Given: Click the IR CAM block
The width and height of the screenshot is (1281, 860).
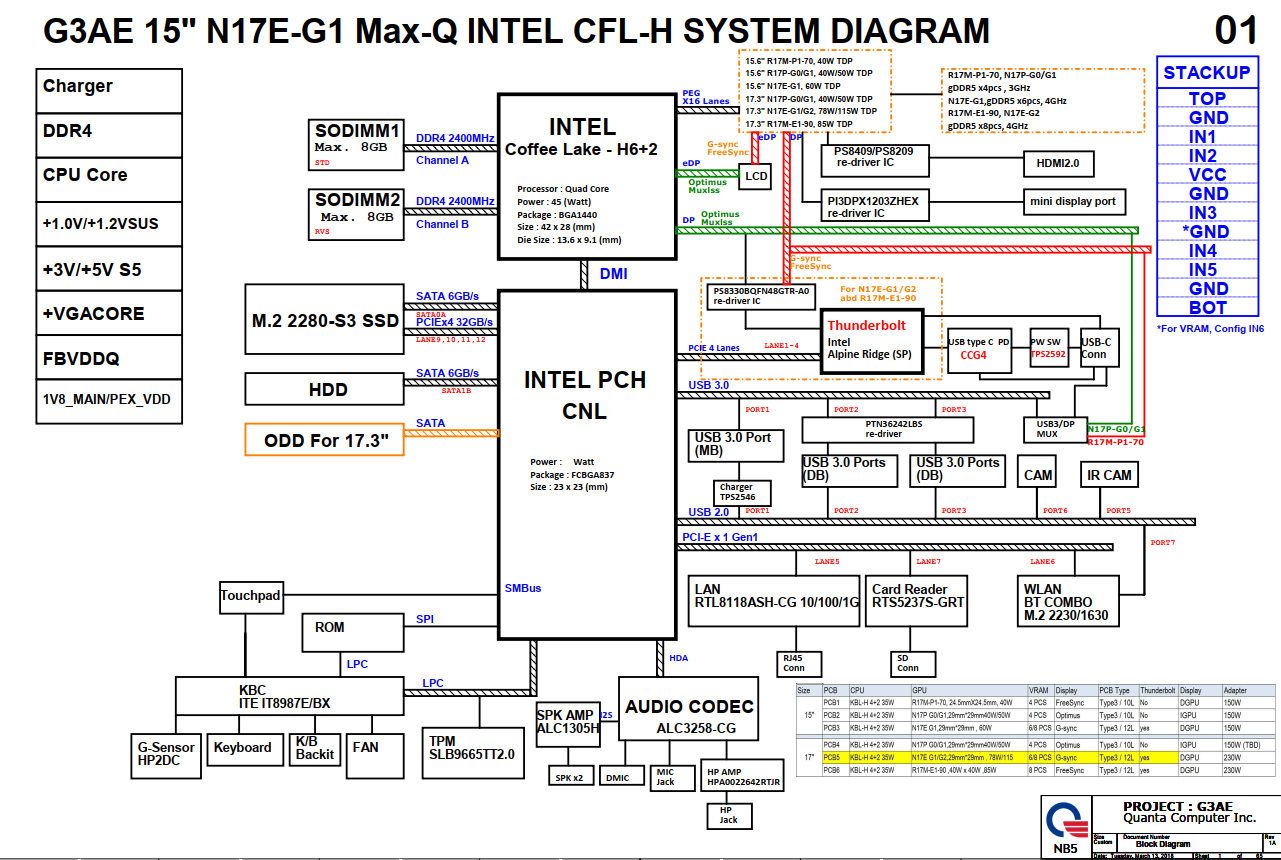Looking at the screenshot, I should 1109,475.
